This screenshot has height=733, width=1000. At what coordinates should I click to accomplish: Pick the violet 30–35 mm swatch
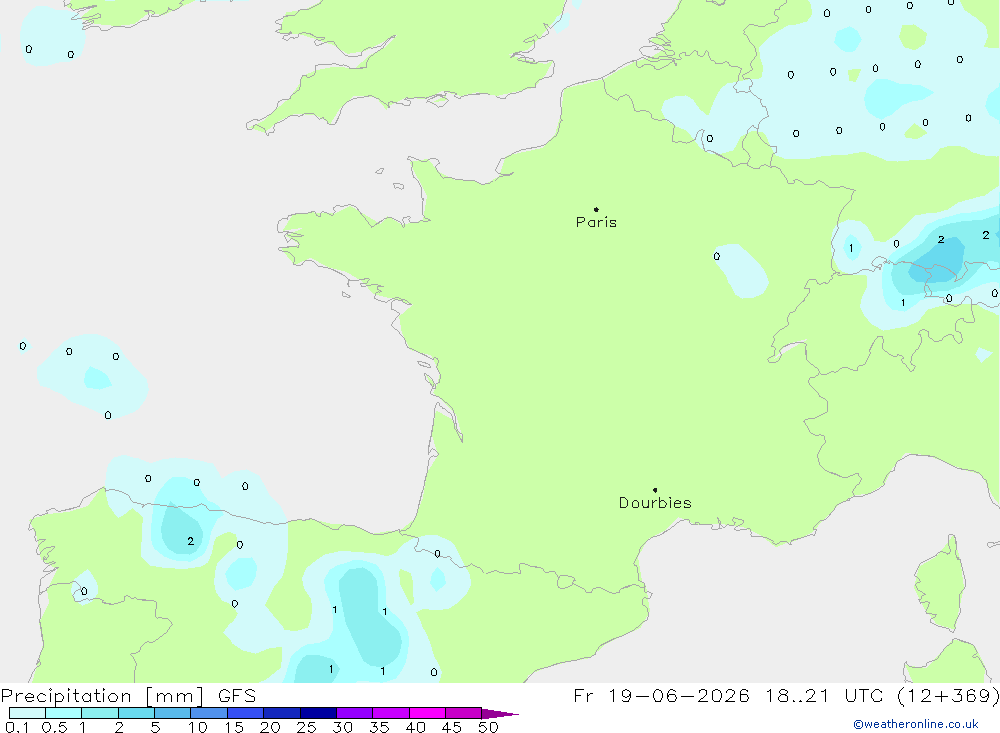tap(355, 713)
